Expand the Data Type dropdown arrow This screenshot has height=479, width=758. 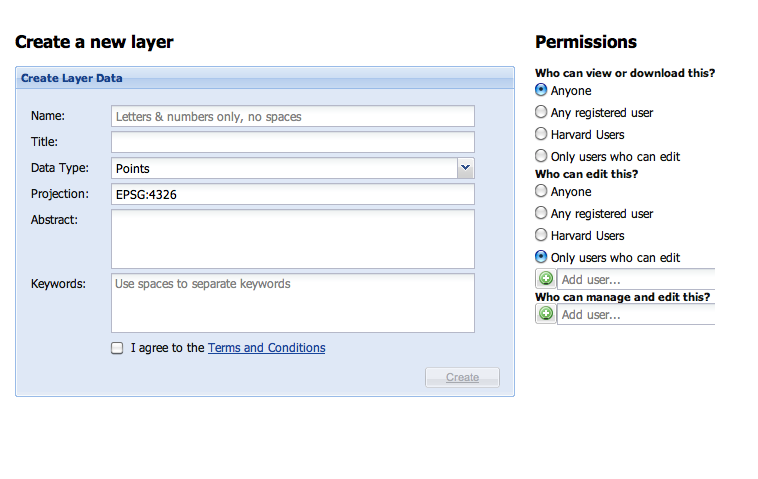[x=466, y=168]
